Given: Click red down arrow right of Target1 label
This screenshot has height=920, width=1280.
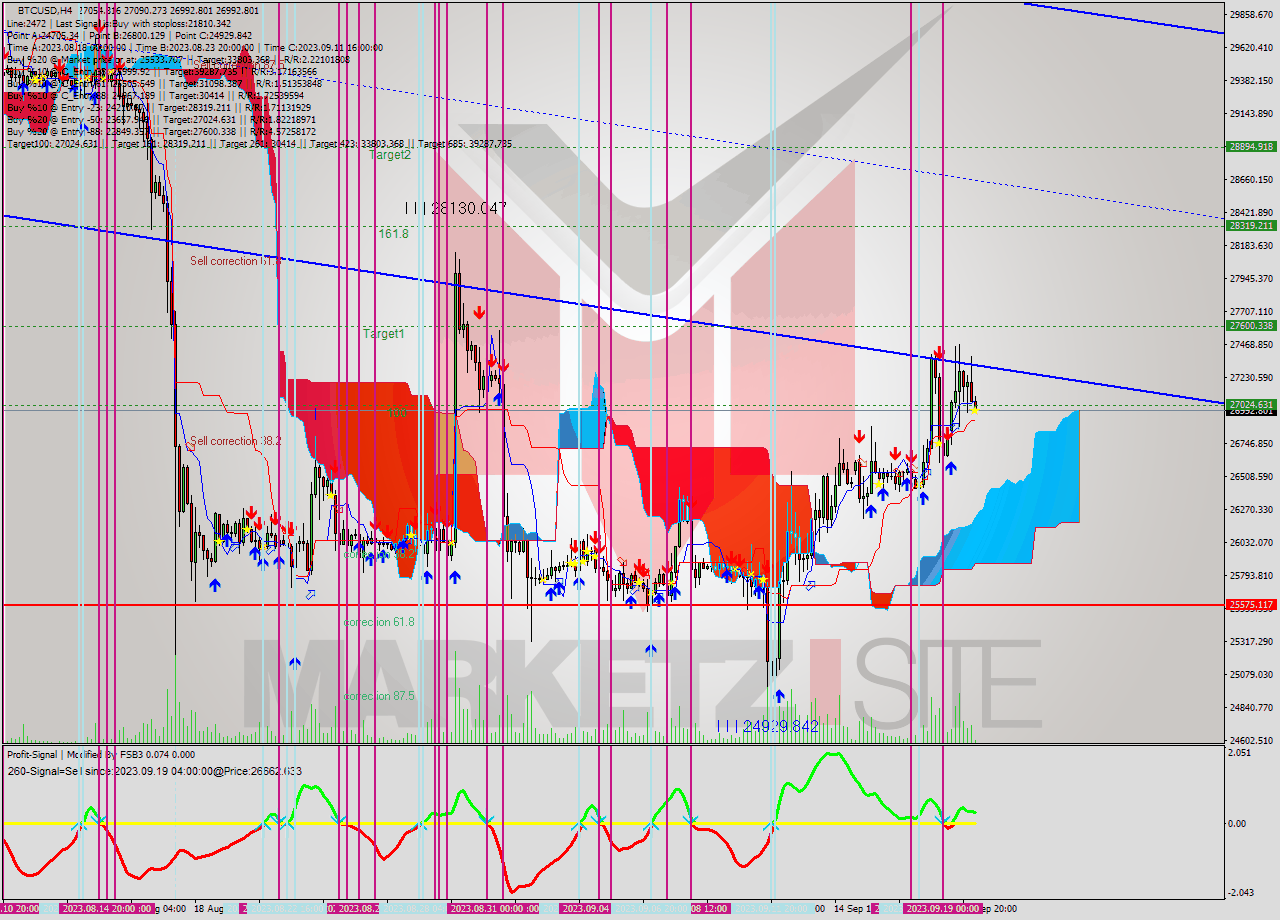Looking at the screenshot, I should tap(480, 313).
